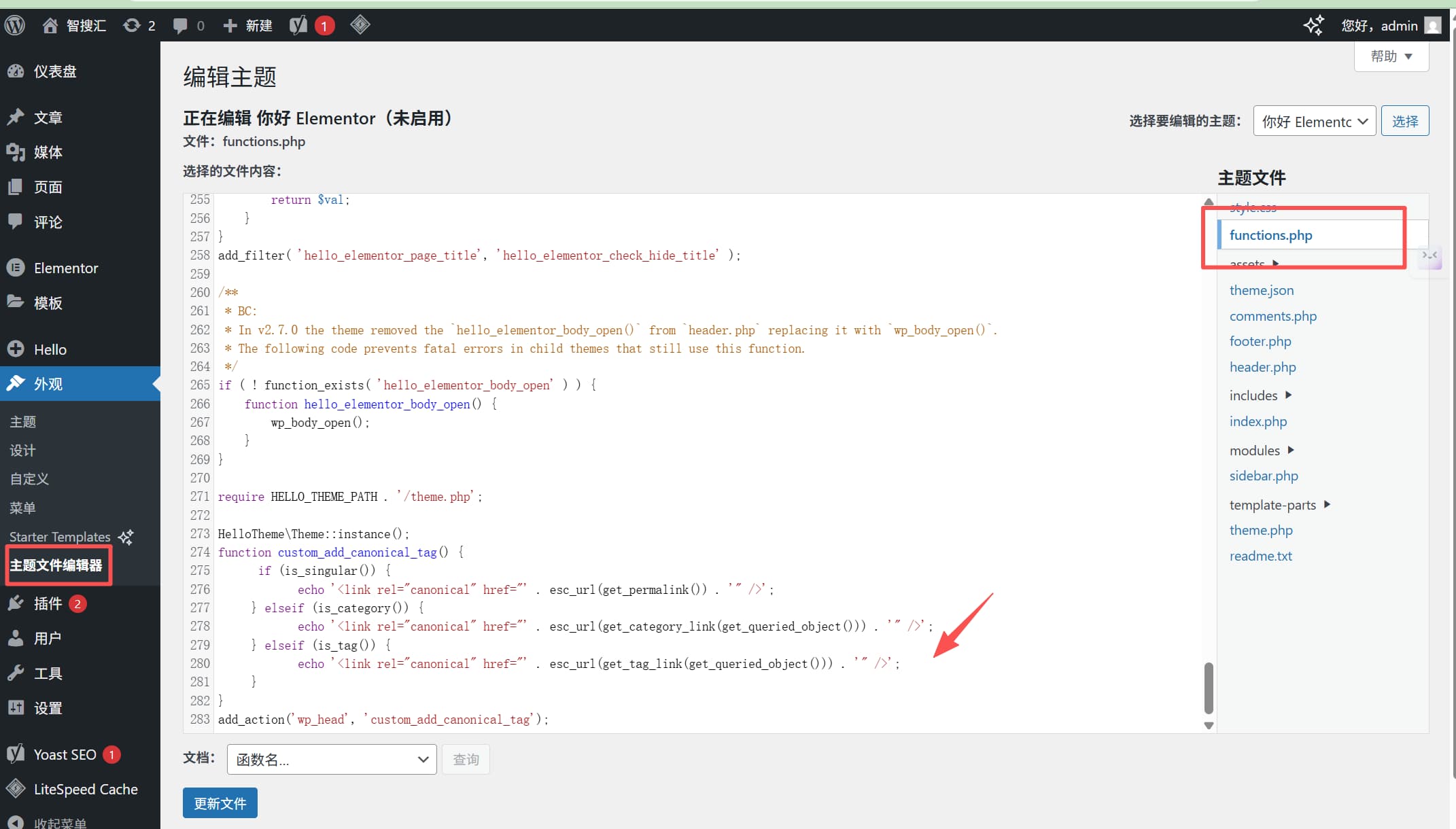The width and height of the screenshot is (1456, 829).
Task: Click the folder icon for 模板
Action: pyautogui.click(x=16, y=302)
